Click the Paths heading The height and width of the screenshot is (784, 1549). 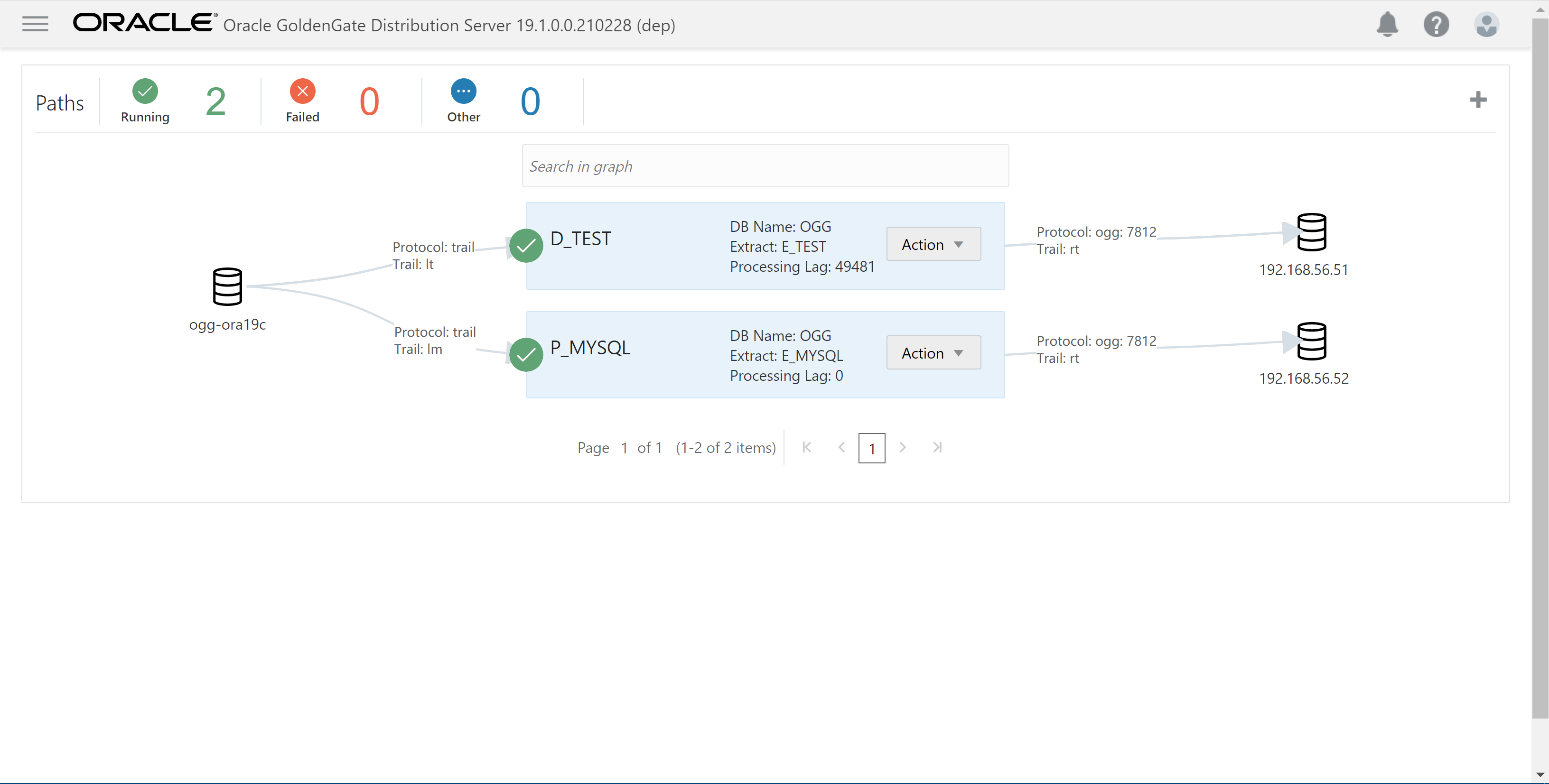(x=59, y=103)
